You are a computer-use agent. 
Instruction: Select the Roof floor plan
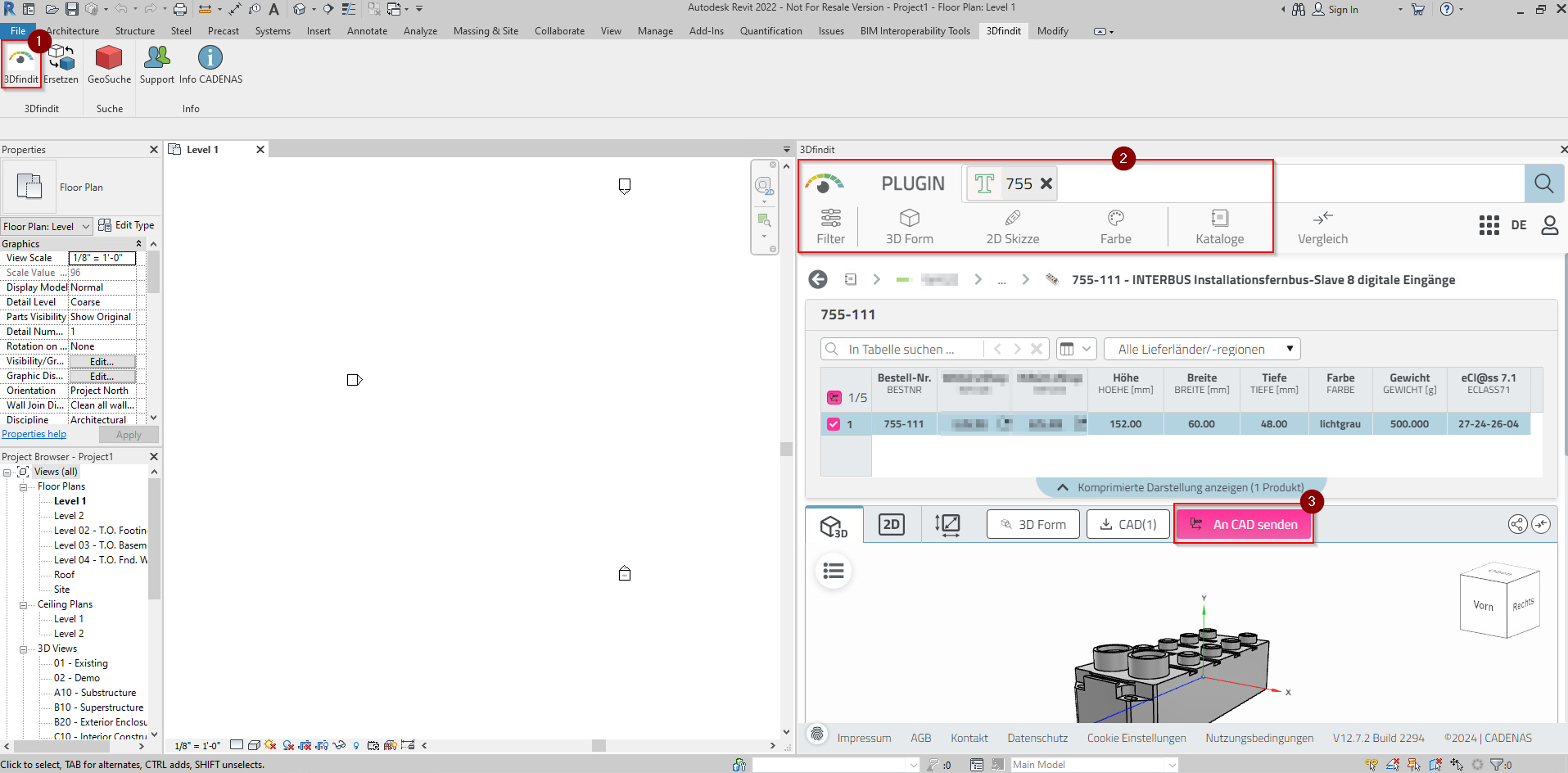pyautogui.click(x=64, y=575)
